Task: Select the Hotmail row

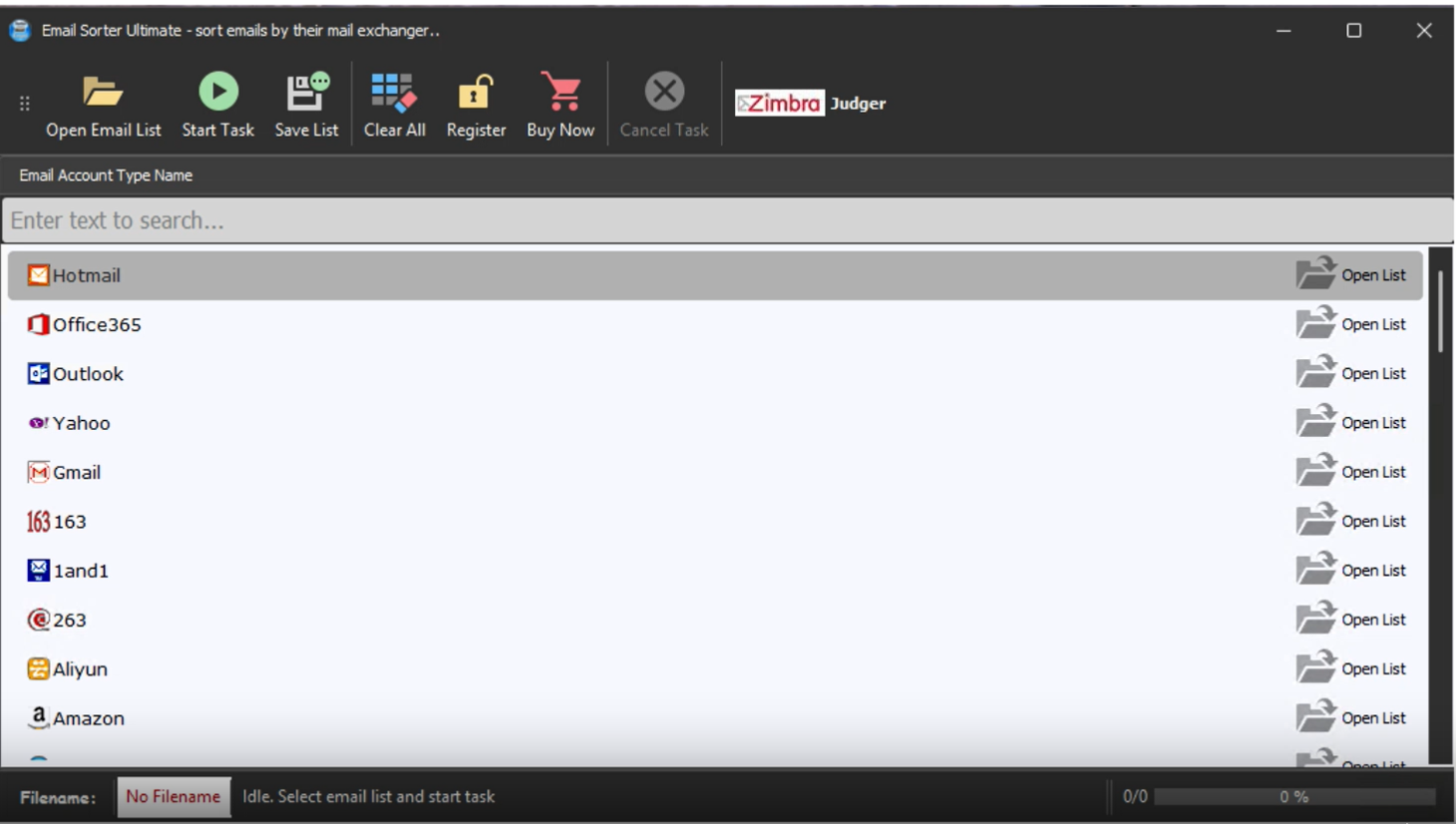Action: 715,275
